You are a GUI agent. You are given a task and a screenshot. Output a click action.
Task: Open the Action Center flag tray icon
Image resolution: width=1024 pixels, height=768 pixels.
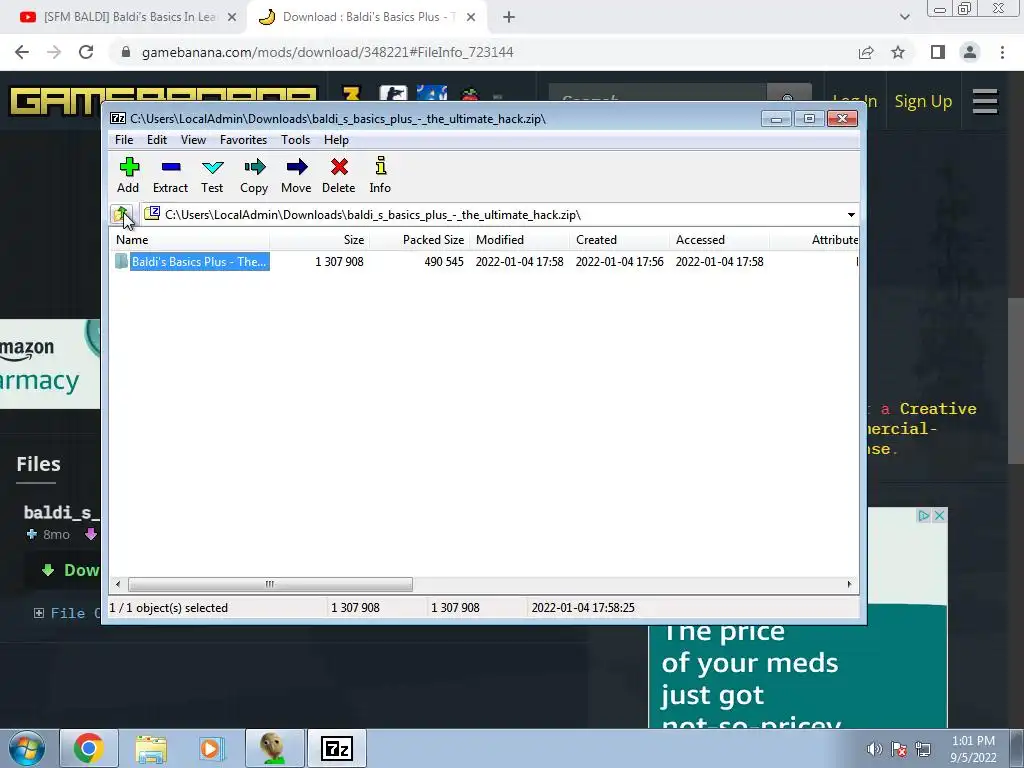pyautogui.click(x=899, y=749)
